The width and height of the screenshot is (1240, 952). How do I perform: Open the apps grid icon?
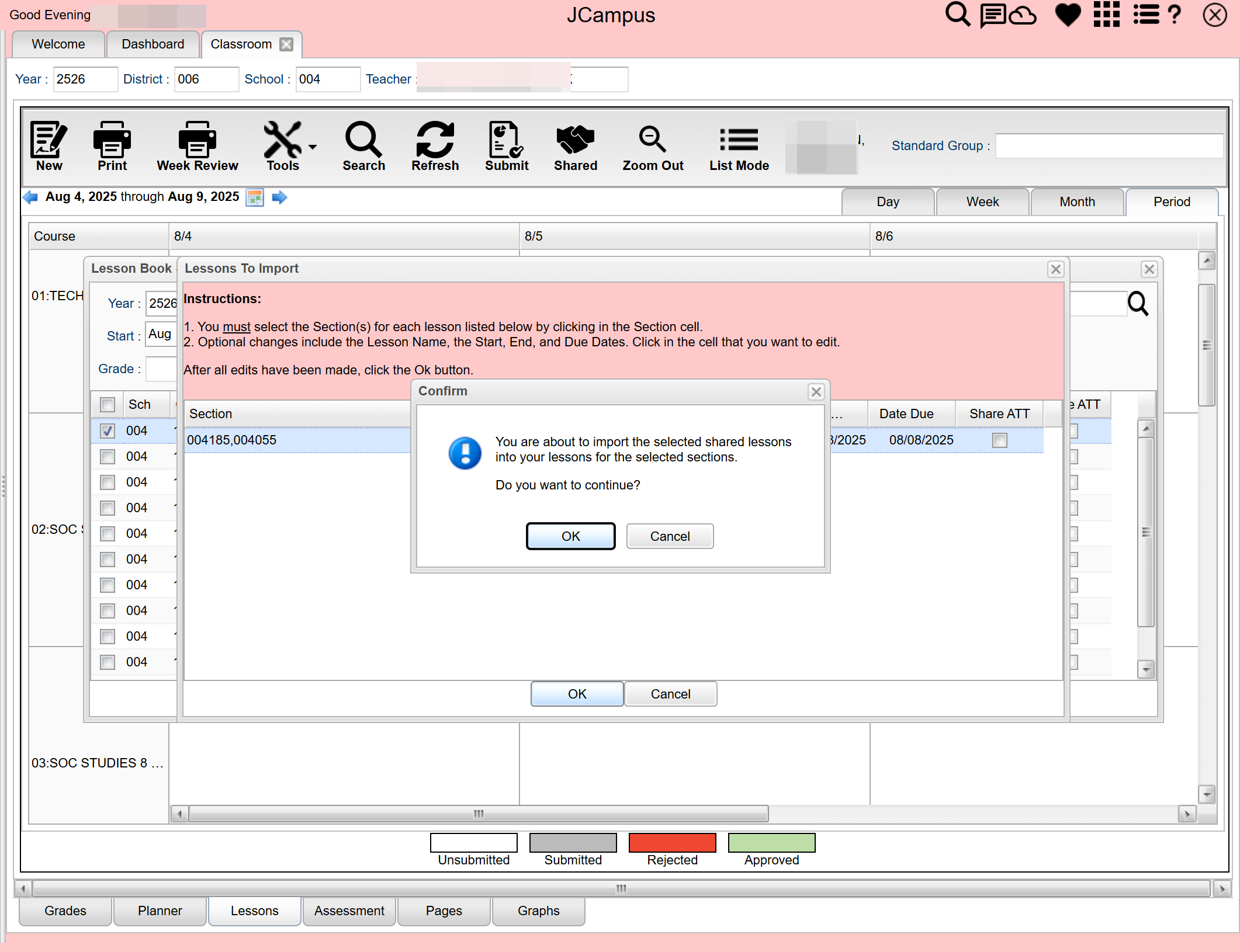pyautogui.click(x=1106, y=15)
